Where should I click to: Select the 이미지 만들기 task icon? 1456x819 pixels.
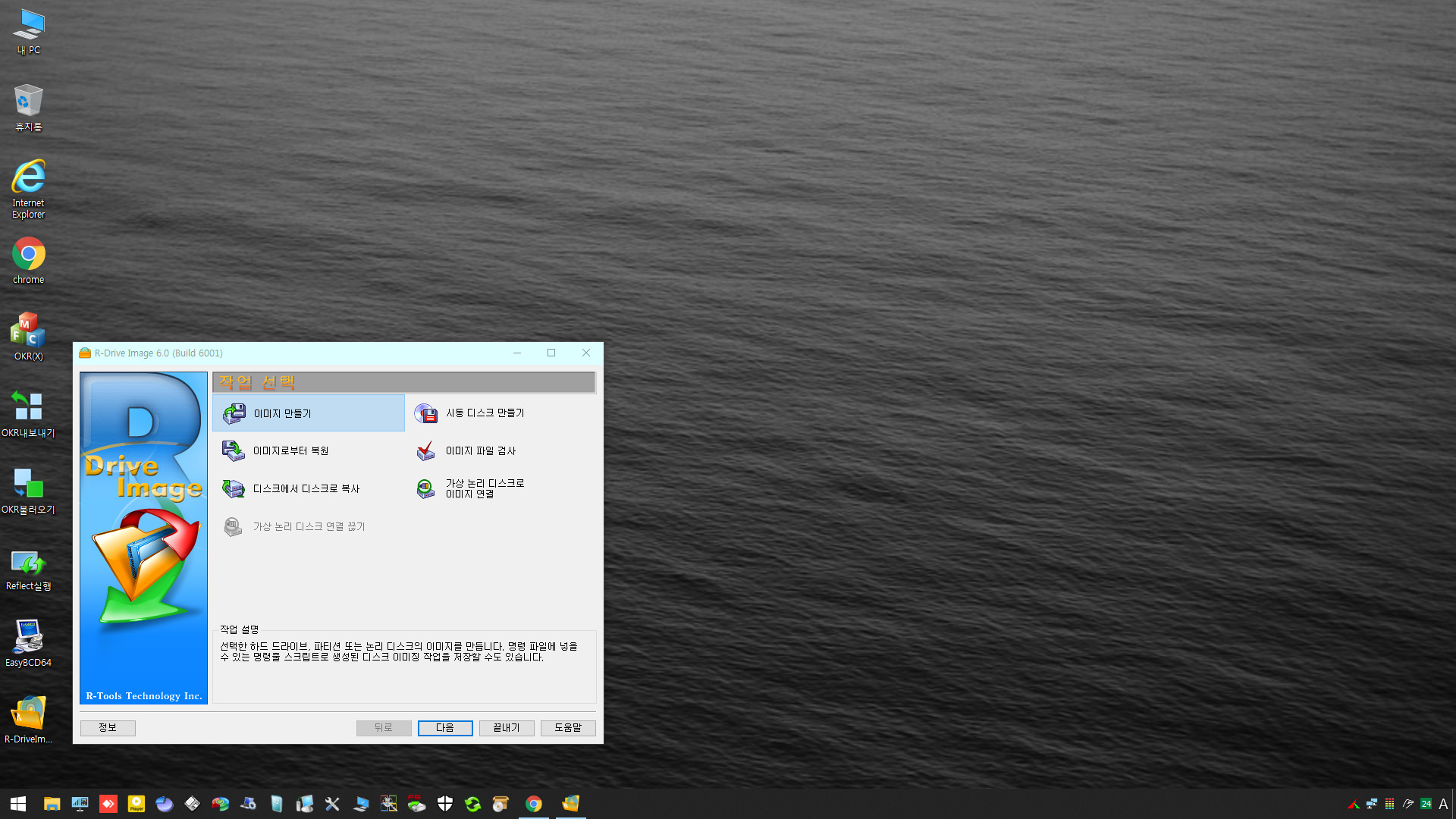(234, 413)
